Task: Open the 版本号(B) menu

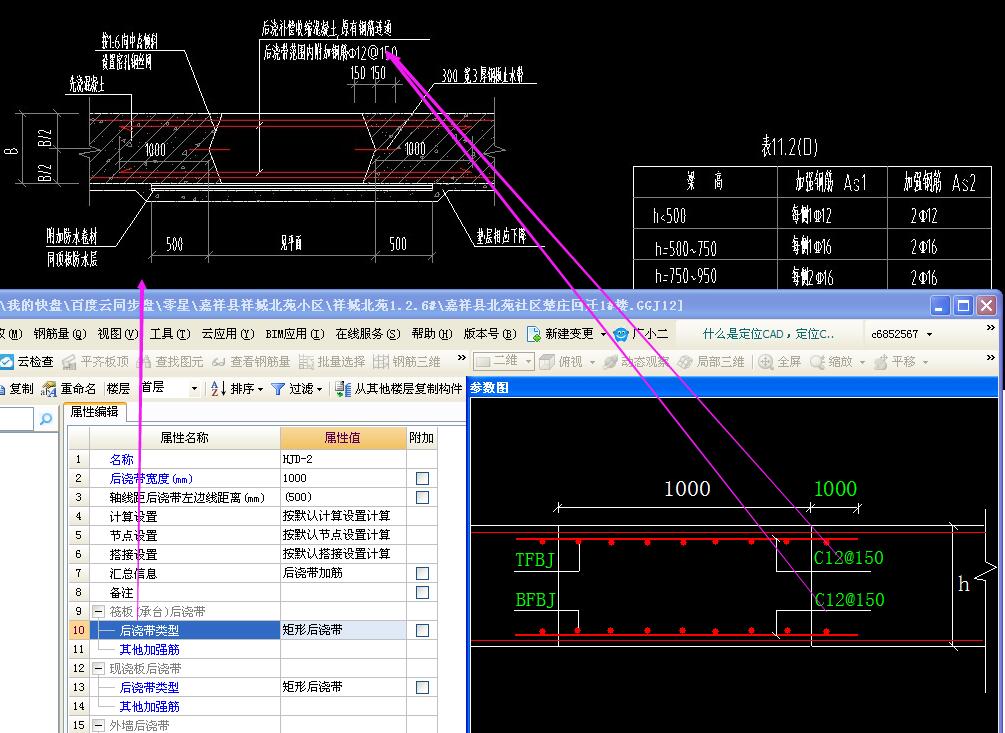Action: point(490,334)
